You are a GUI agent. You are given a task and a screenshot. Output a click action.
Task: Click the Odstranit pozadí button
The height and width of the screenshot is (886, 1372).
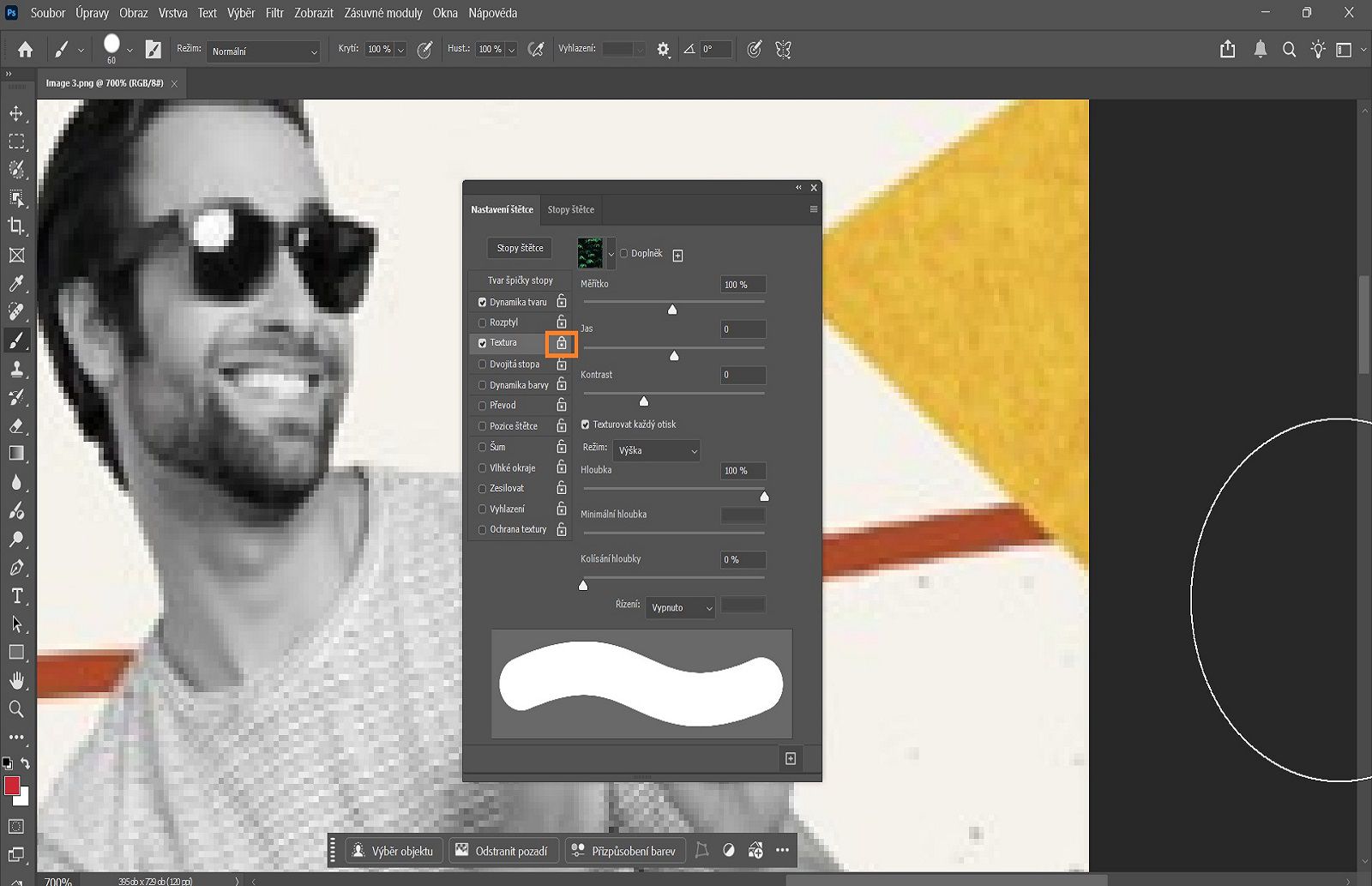click(503, 850)
